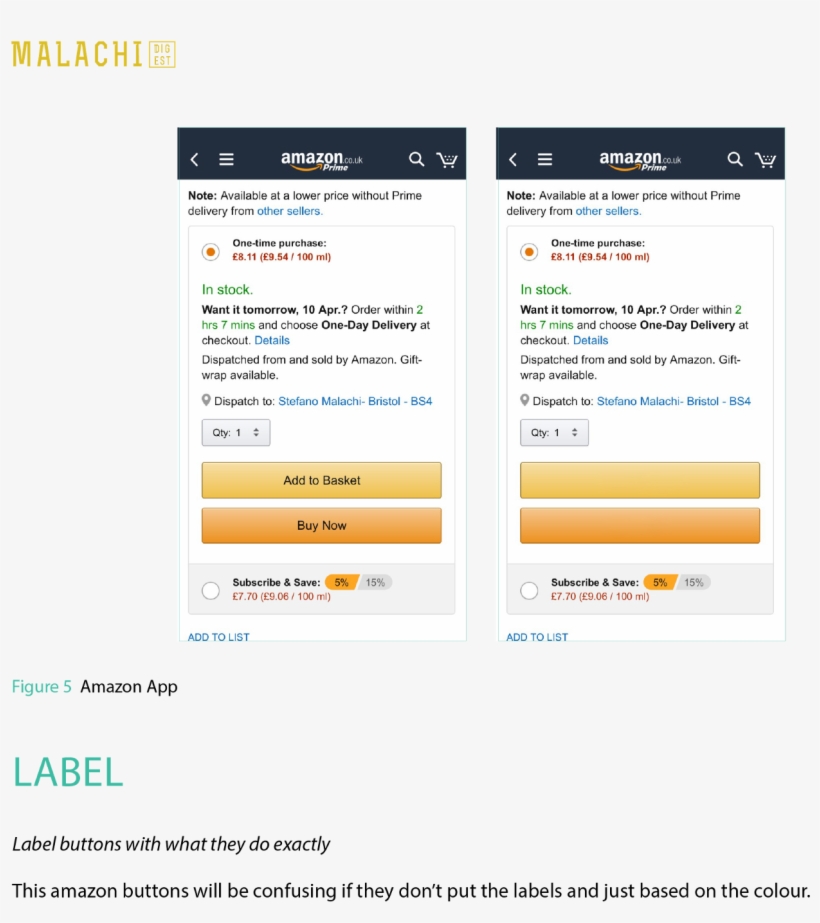Image resolution: width=820 pixels, height=923 pixels.
Task: Click the Add to Basket button
Action: click(x=321, y=480)
